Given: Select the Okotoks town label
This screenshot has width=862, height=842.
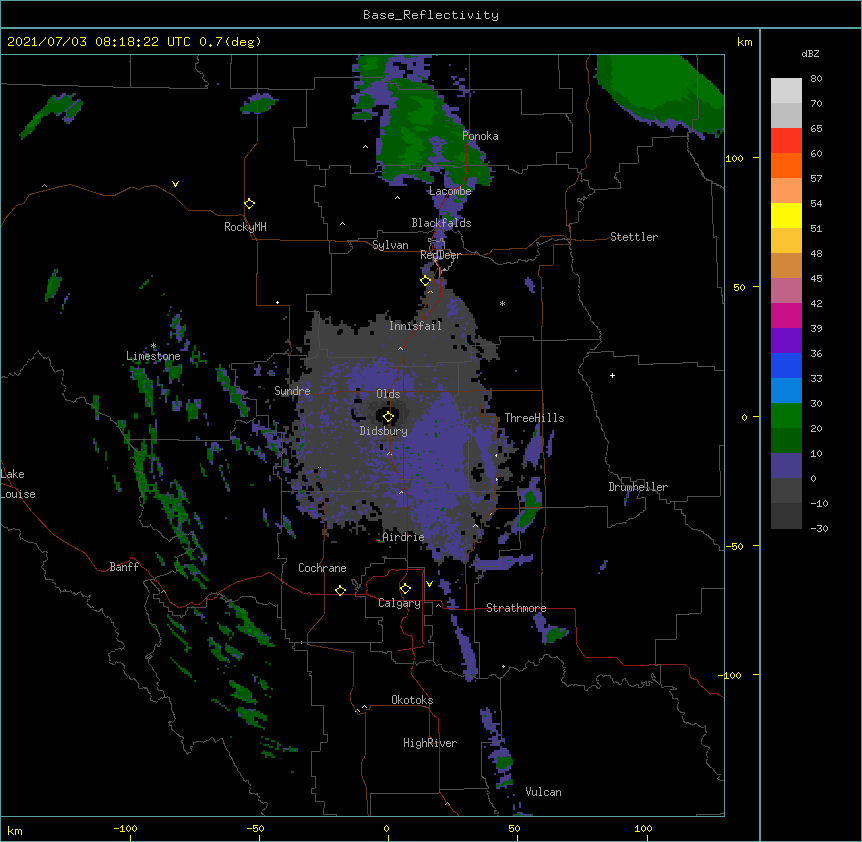Looking at the screenshot, I should point(412,700).
